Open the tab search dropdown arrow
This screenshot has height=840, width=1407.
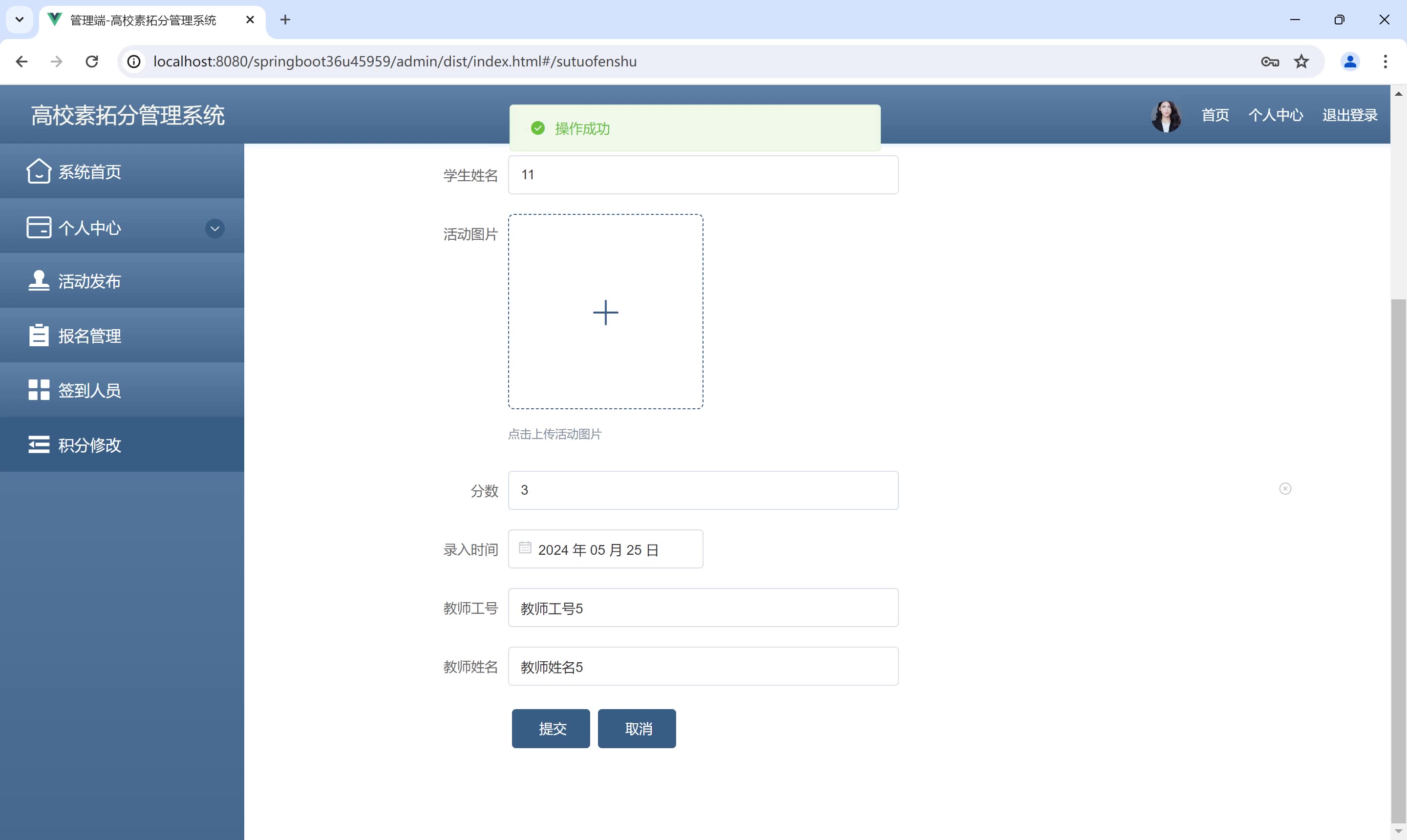19,20
